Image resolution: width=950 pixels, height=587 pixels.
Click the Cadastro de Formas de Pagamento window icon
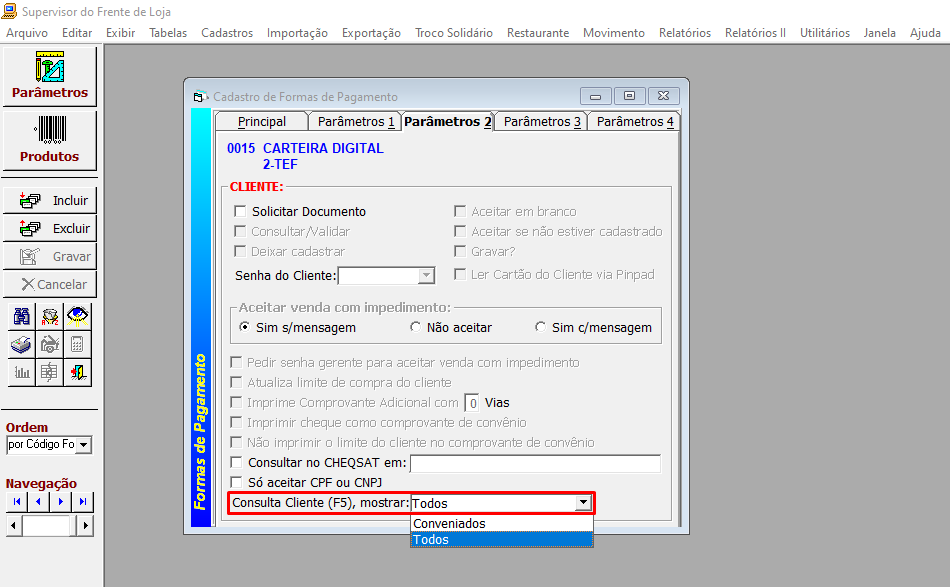[x=201, y=97]
